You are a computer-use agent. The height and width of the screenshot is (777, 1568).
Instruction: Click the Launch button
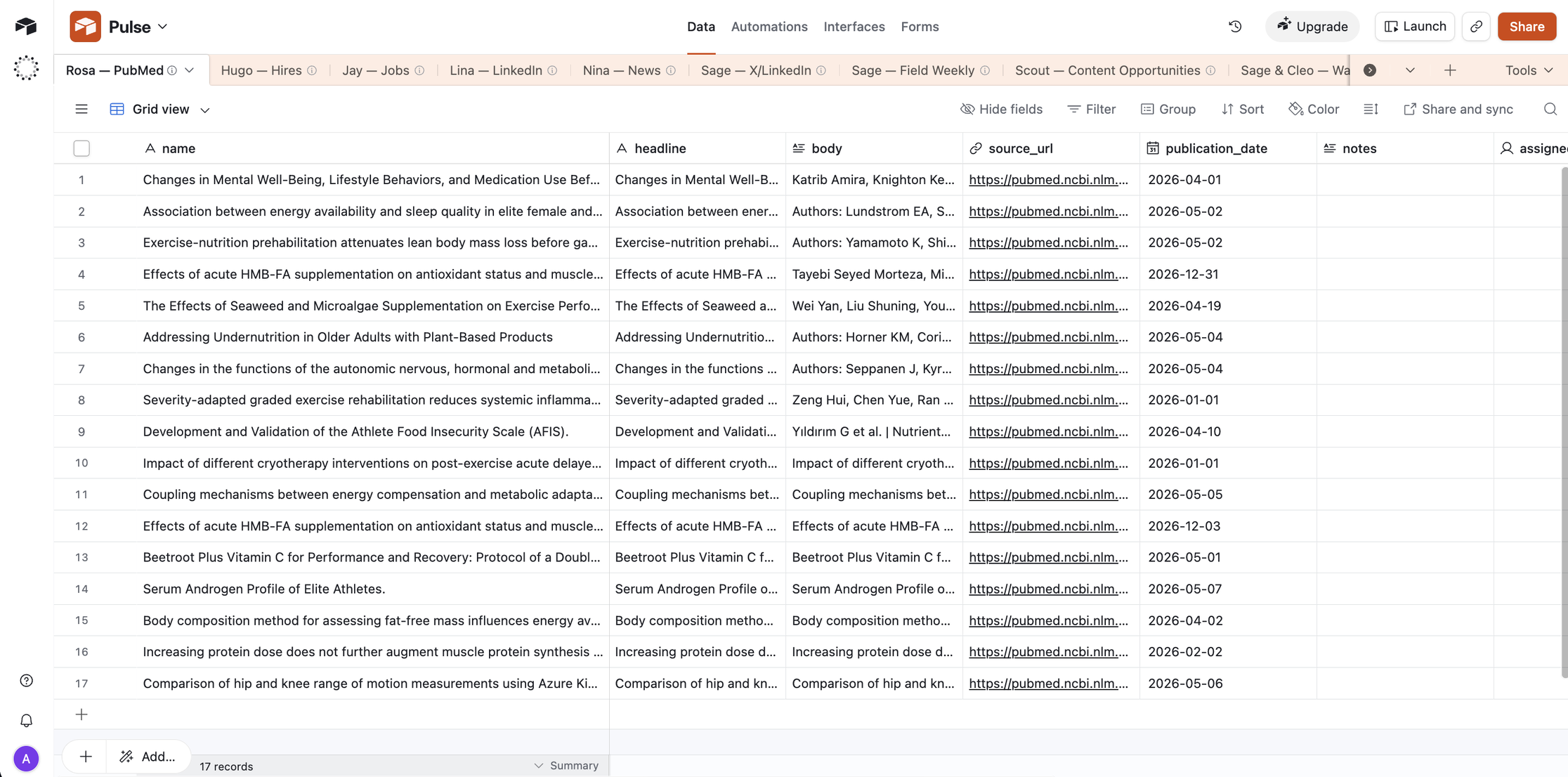pyautogui.click(x=1415, y=27)
